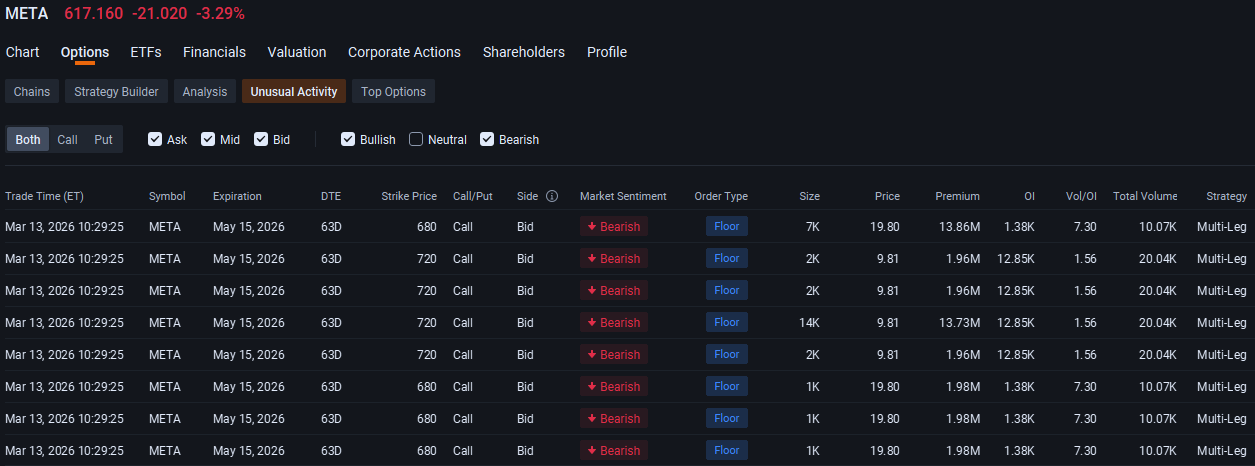
Task: Open the Corporate Actions tab
Action: click(x=404, y=52)
